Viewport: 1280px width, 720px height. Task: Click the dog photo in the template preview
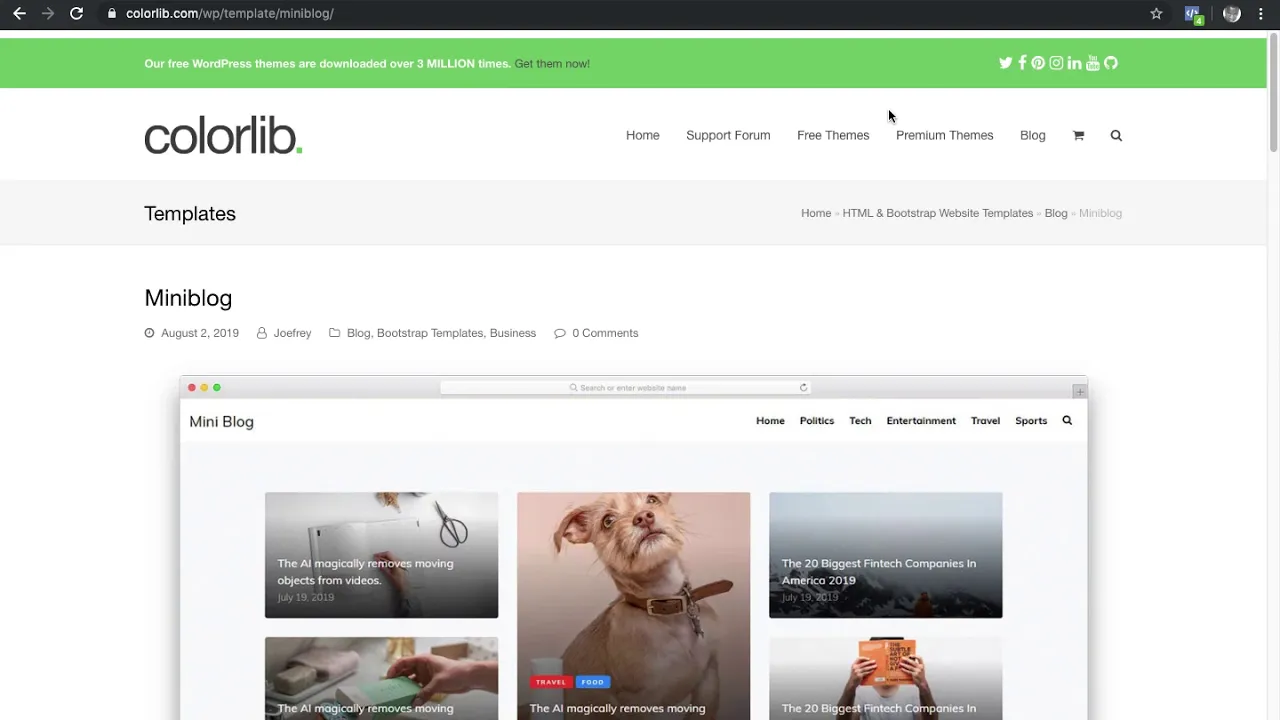click(633, 605)
